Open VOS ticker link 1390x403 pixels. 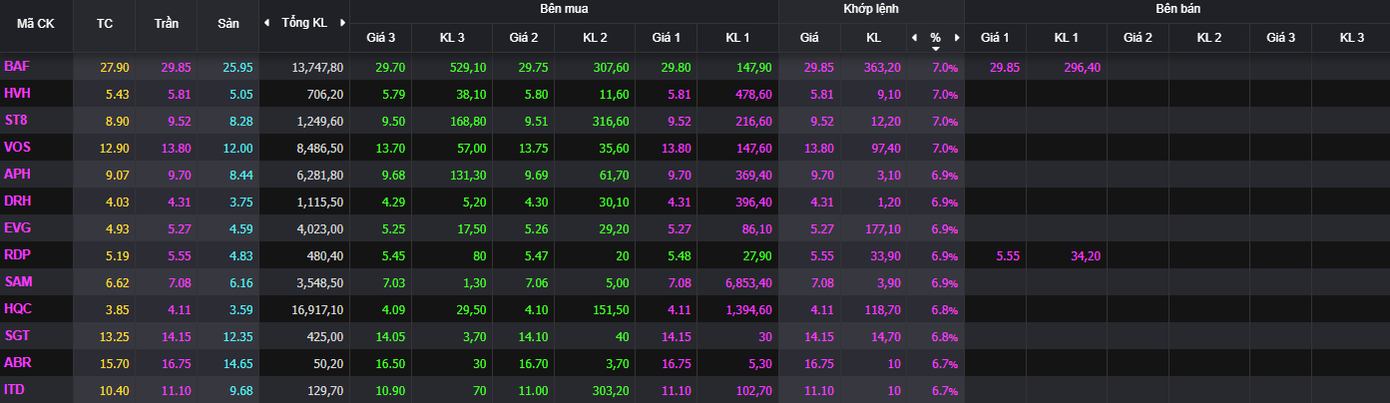coord(18,147)
